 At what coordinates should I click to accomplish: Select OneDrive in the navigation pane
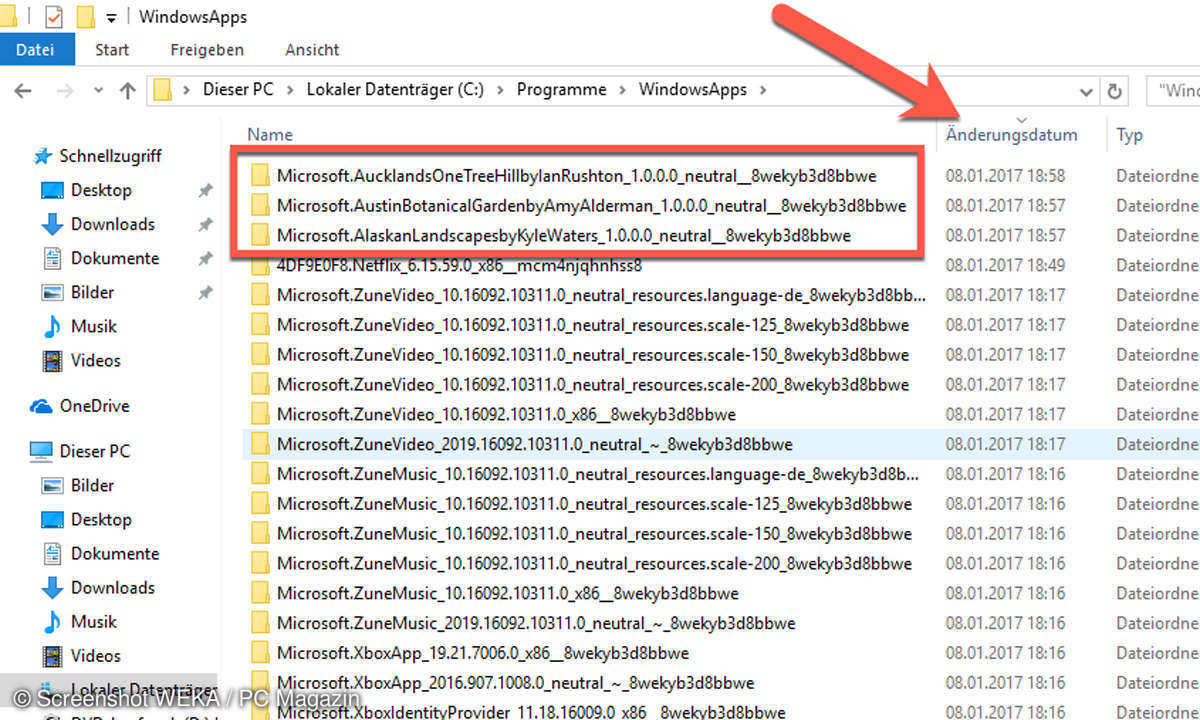(94, 406)
